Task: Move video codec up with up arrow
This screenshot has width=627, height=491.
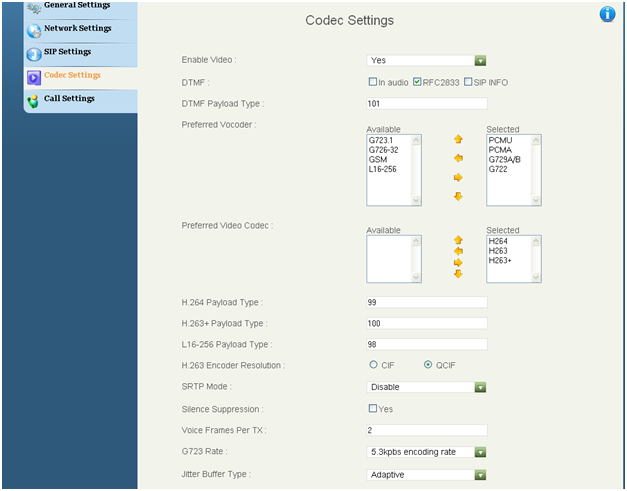Action: pos(458,240)
